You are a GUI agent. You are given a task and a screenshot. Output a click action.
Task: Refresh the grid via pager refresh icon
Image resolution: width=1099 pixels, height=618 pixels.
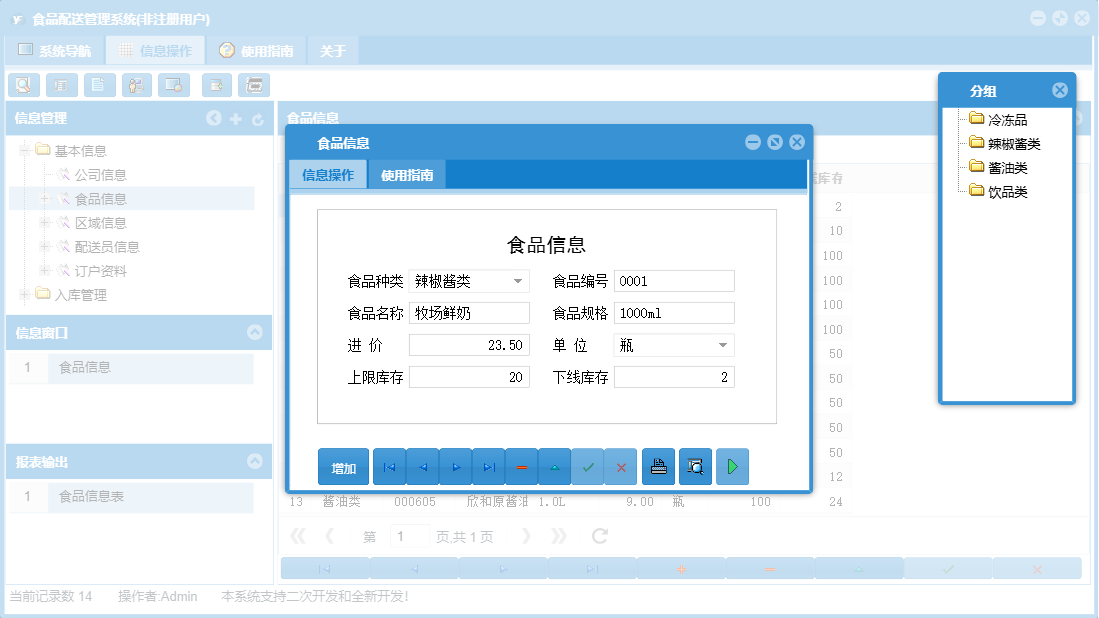click(599, 536)
